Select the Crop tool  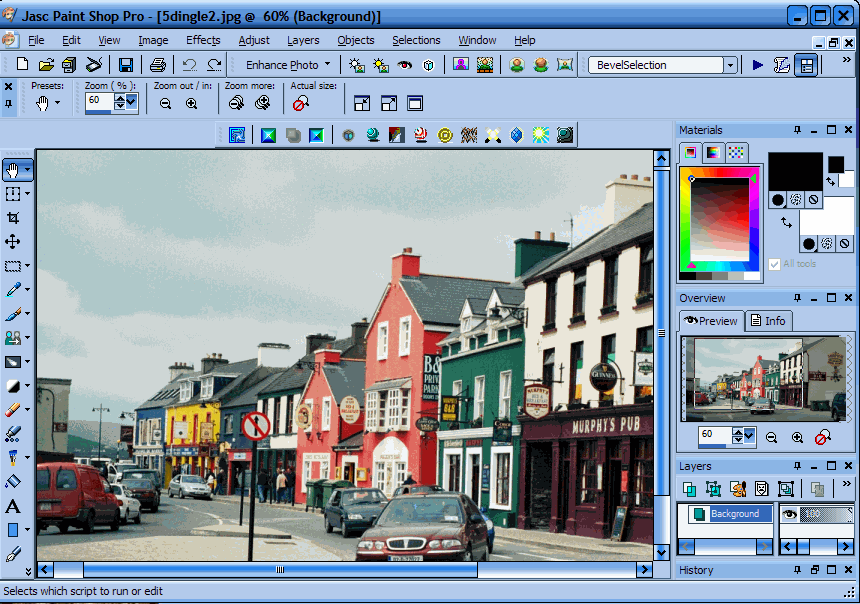[13, 217]
